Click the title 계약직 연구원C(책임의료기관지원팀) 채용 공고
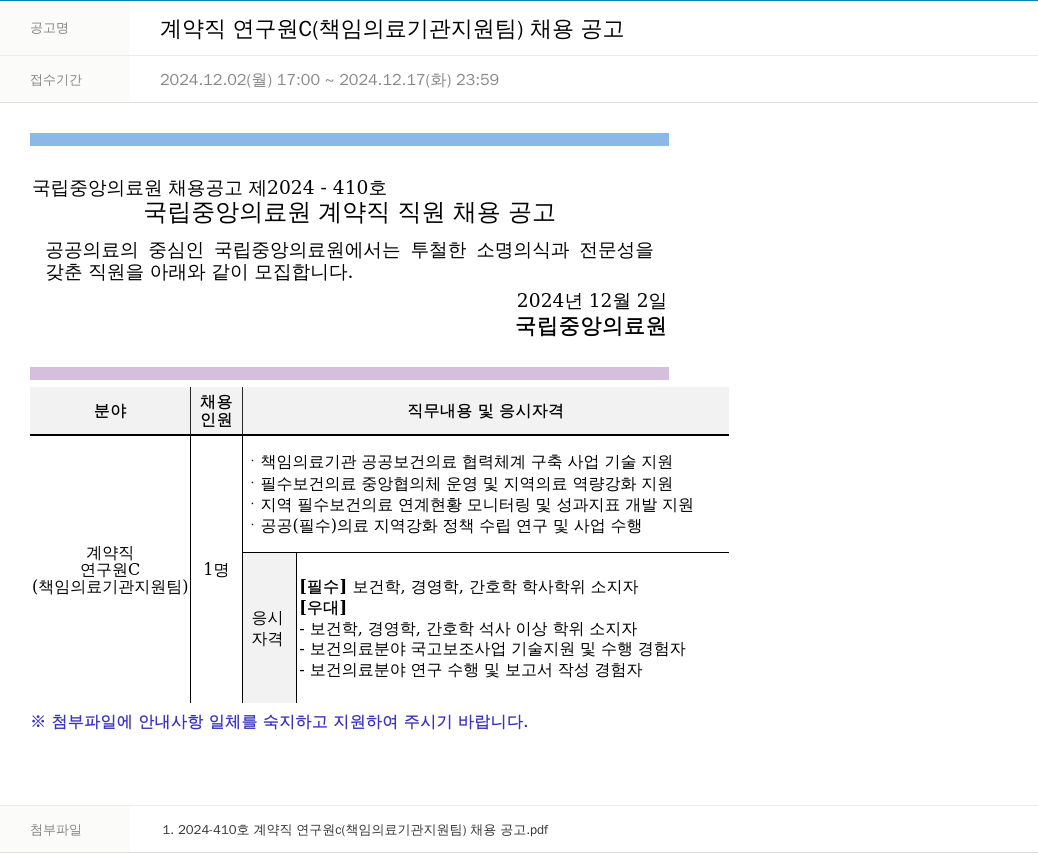Screen dimensions: 1038x854 pyautogui.click(x=392, y=29)
